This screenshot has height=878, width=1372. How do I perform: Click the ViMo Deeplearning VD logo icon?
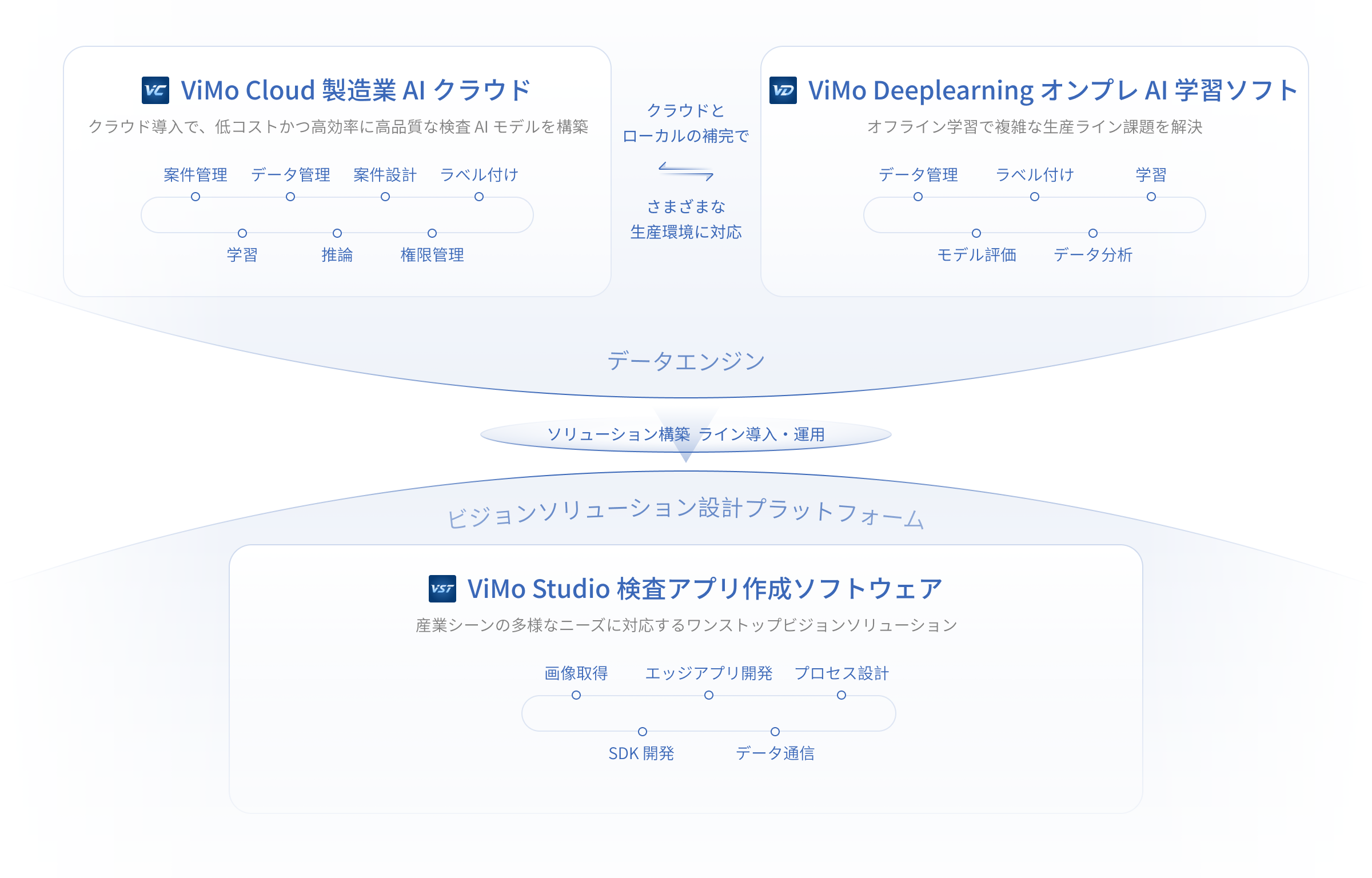(x=783, y=90)
